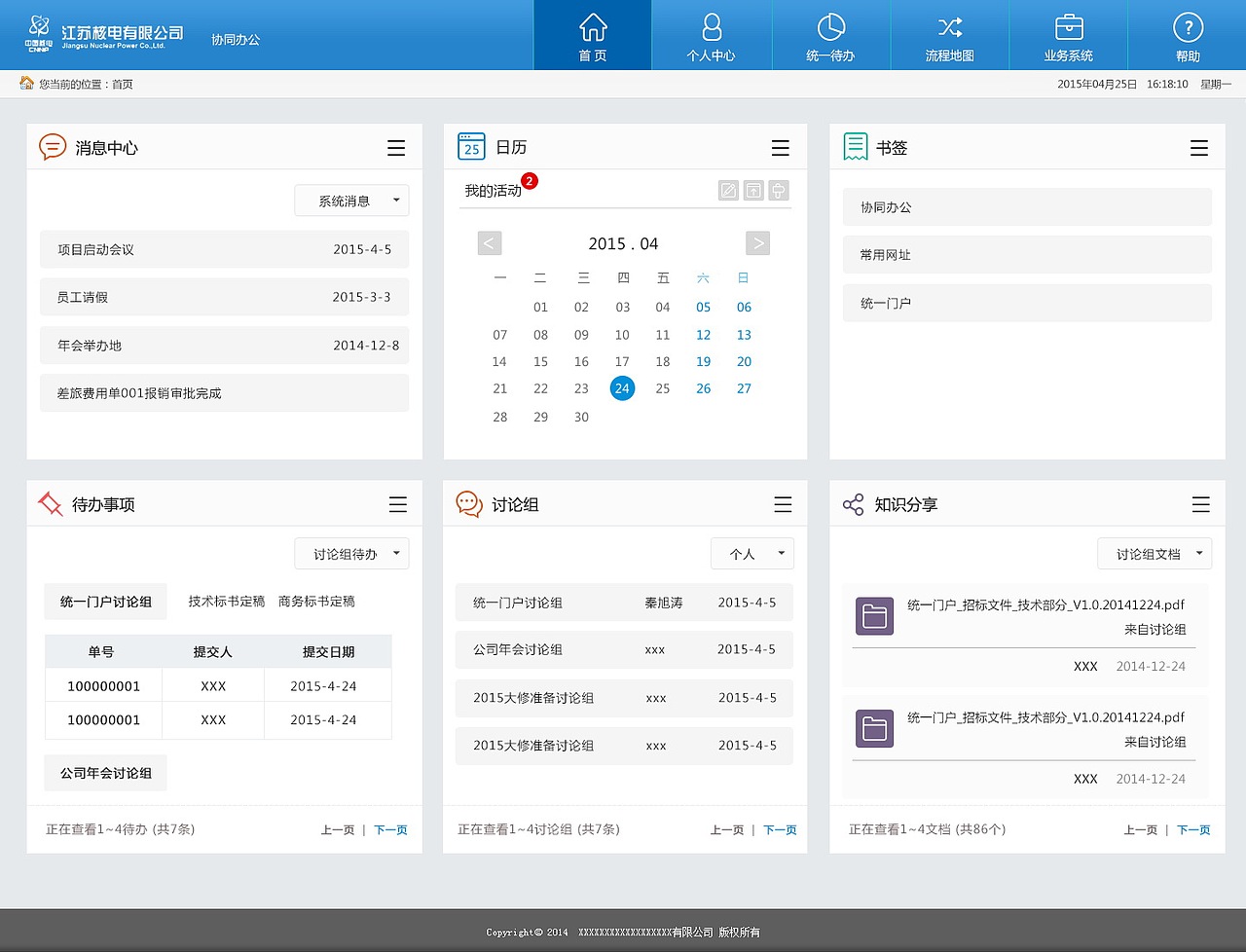Click the 2015 . 04 month label
This screenshot has width=1246, height=952.
623,243
